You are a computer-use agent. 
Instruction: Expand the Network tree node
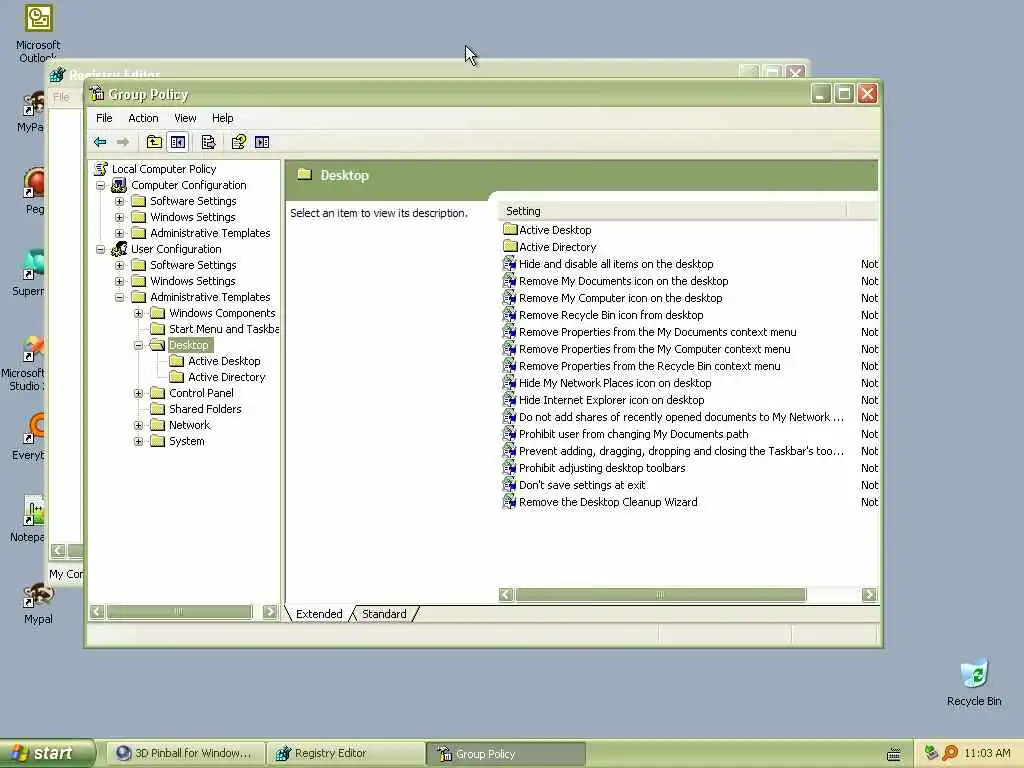click(138, 425)
